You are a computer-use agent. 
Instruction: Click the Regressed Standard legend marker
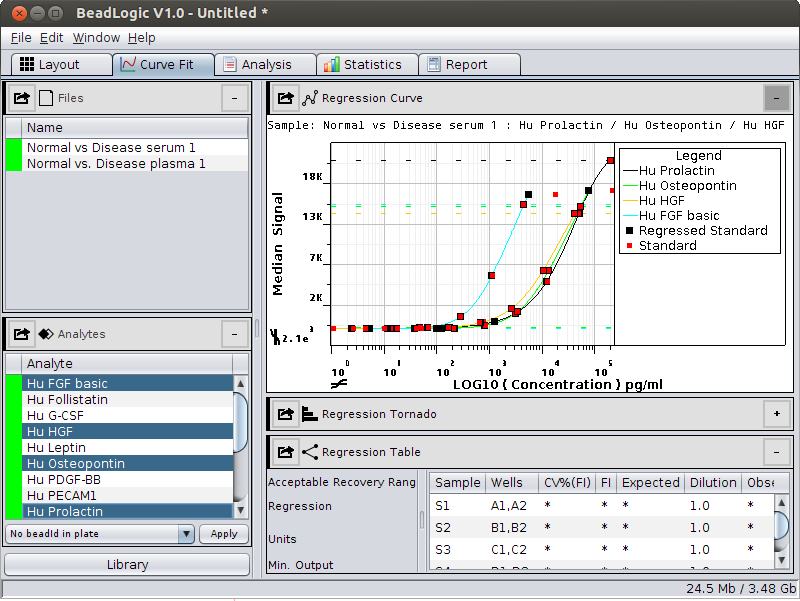(x=629, y=231)
